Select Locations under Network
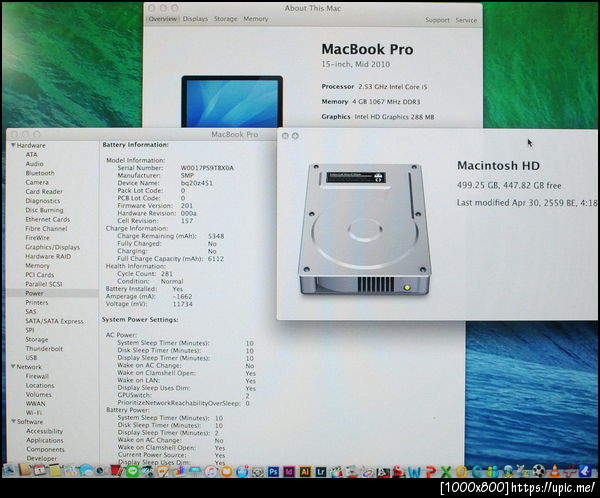Image resolution: width=600 pixels, height=498 pixels. [x=40, y=385]
